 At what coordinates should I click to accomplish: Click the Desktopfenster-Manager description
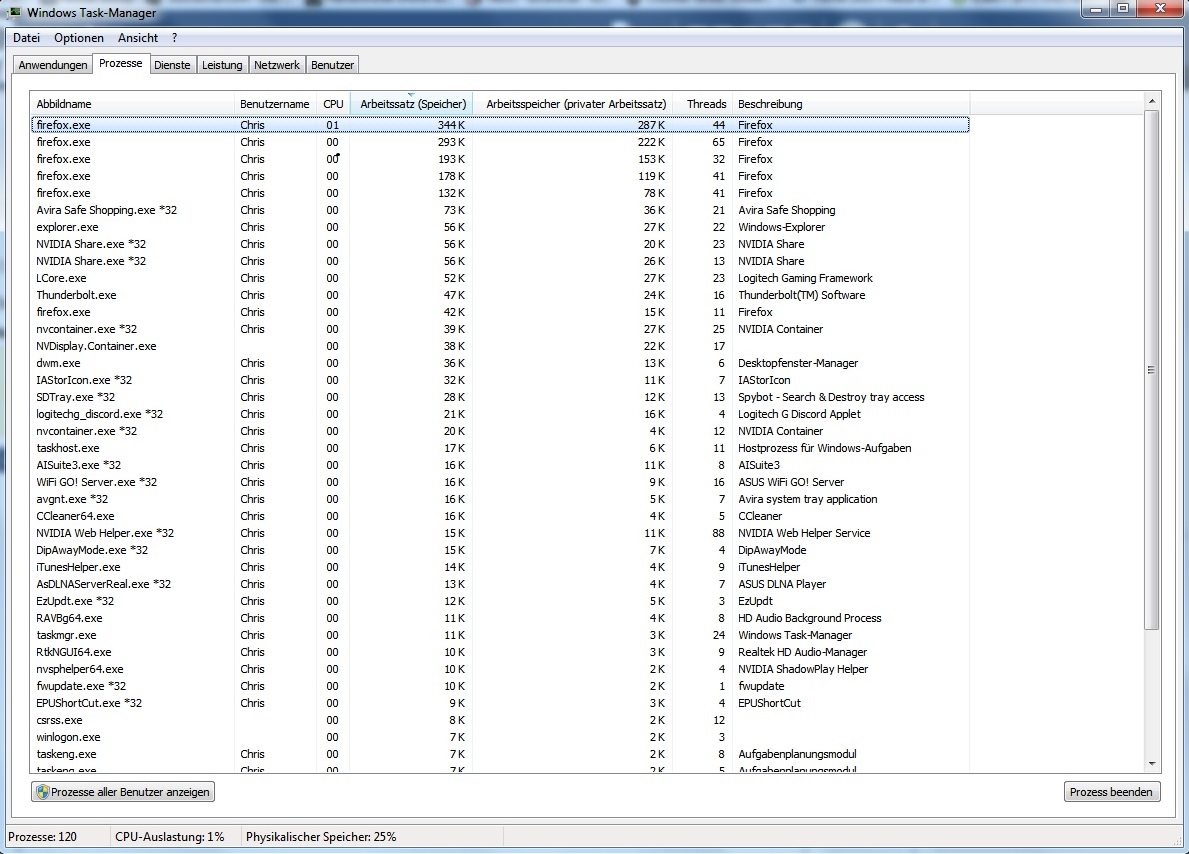[798, 363]
